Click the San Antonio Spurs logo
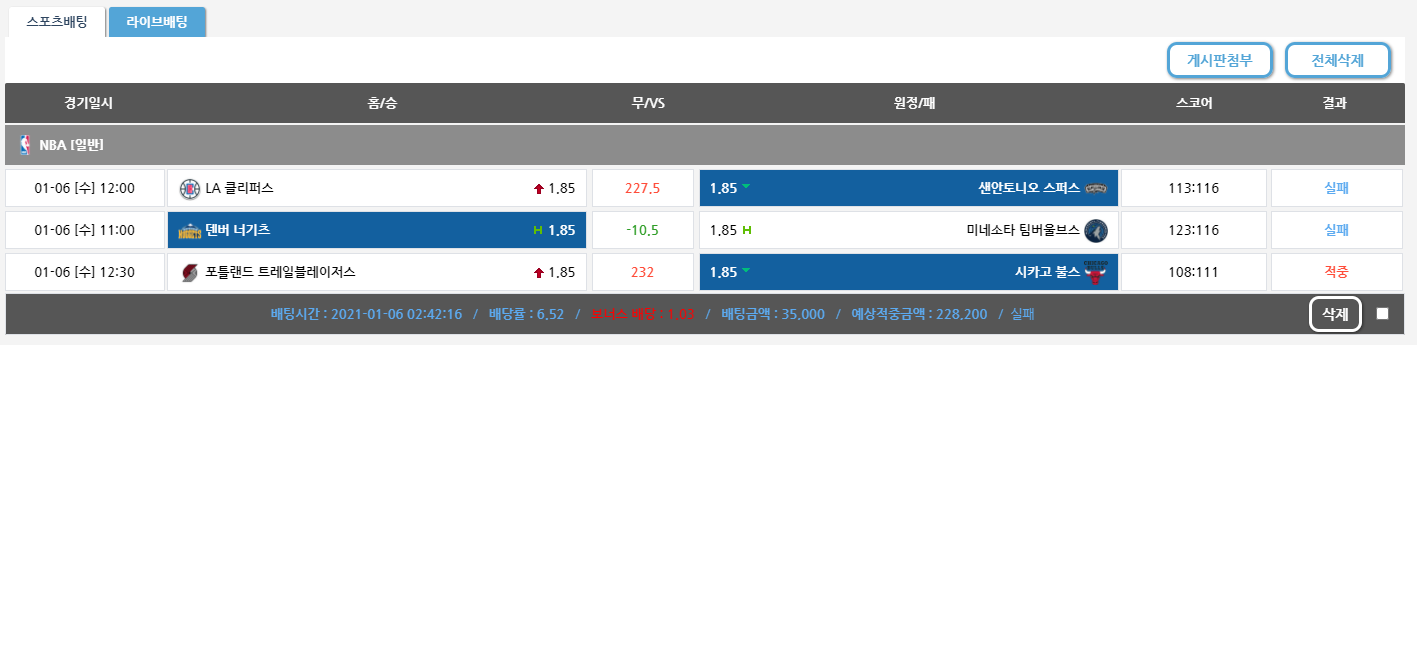1417x648 pixels. coord(1096,189)
